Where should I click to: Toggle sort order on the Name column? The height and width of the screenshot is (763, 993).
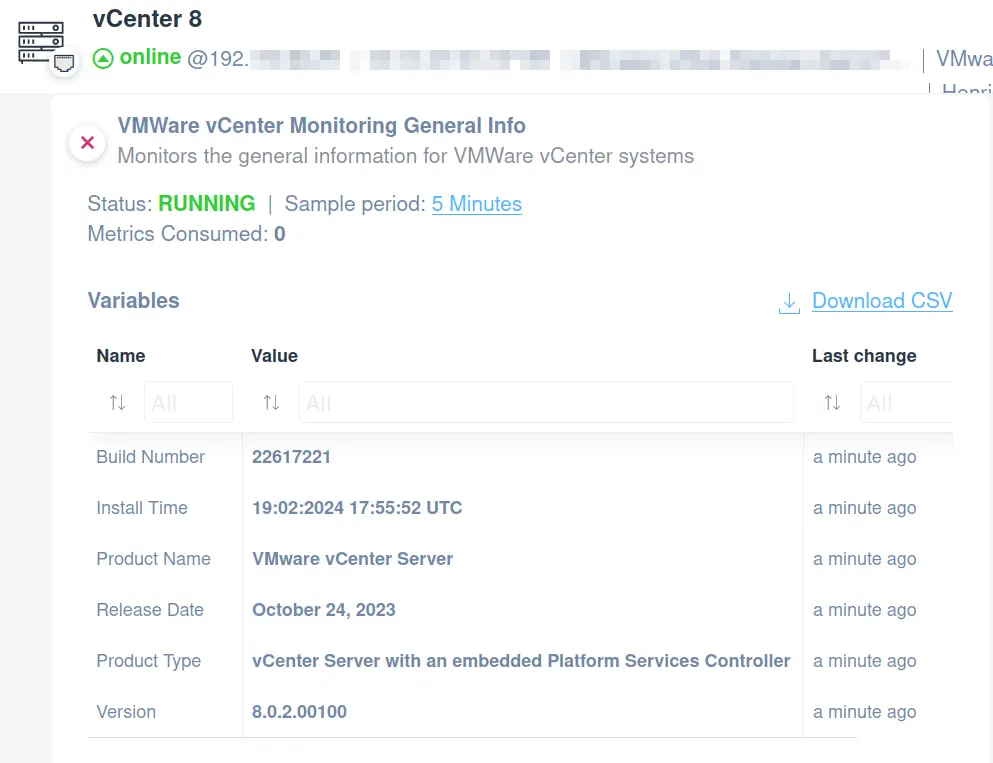tap(117, 402)
